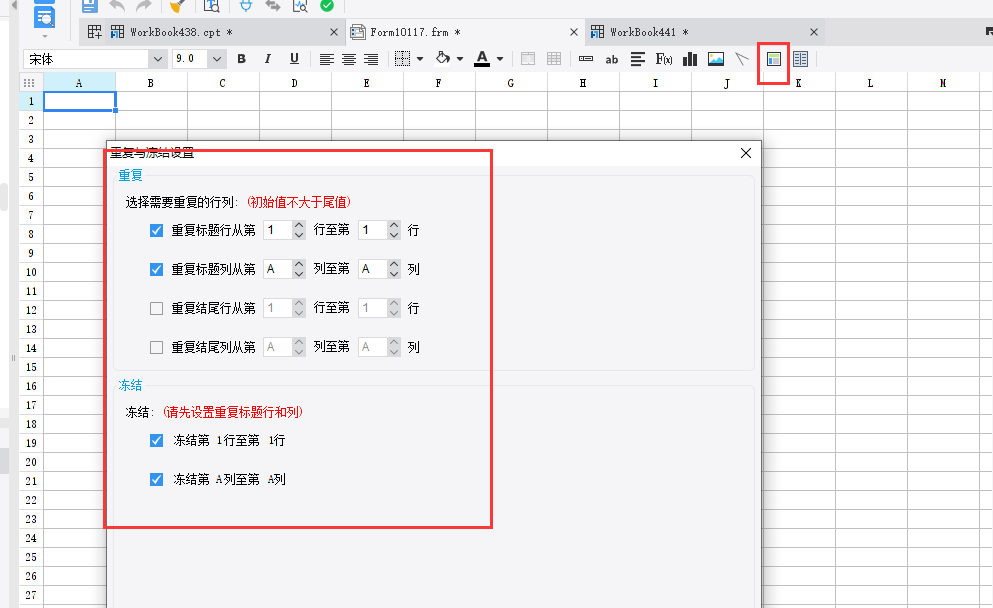Viewport: 993px width, 608px height.
Task: Toggle Italic text formatting
Action: [x=268, y=59]
